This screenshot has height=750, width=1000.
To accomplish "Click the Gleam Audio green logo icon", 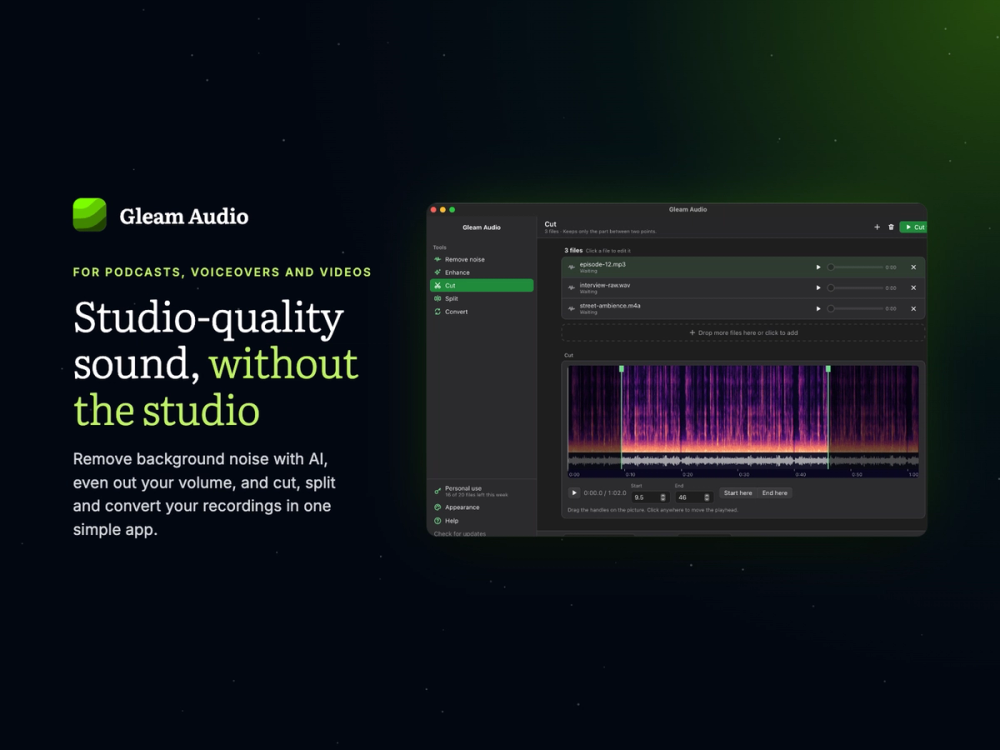I will coord(89,215).
